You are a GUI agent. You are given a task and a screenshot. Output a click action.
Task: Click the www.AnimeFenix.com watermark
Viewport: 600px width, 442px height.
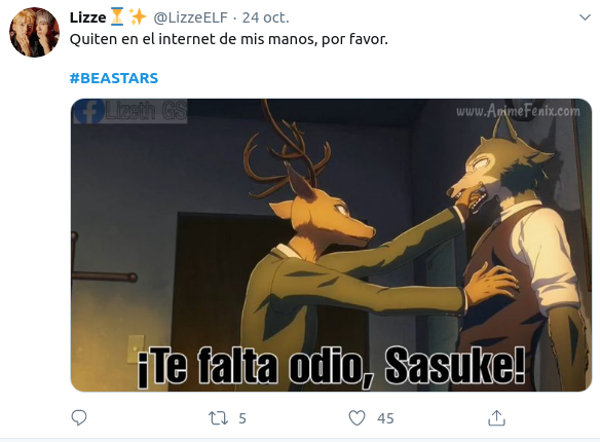(518, 111)
